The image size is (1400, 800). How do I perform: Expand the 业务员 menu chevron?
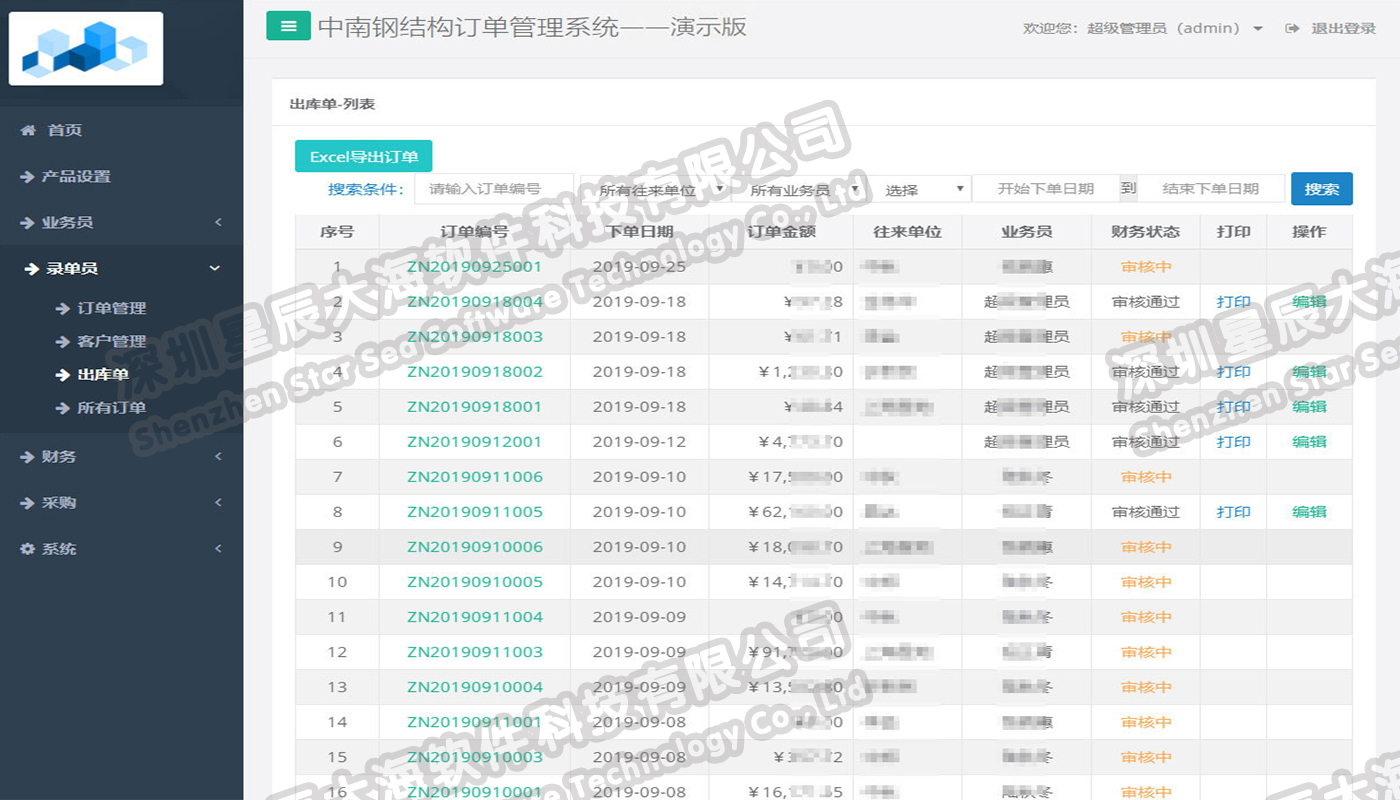coord(218,222)
